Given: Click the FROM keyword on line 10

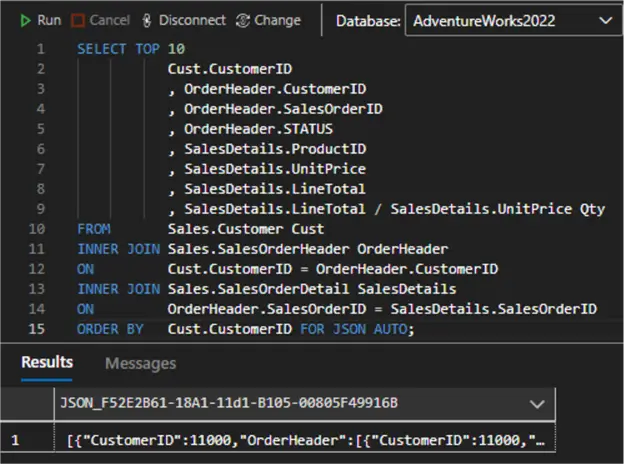Looking at the screenshot, I should [x=94, y=229].
